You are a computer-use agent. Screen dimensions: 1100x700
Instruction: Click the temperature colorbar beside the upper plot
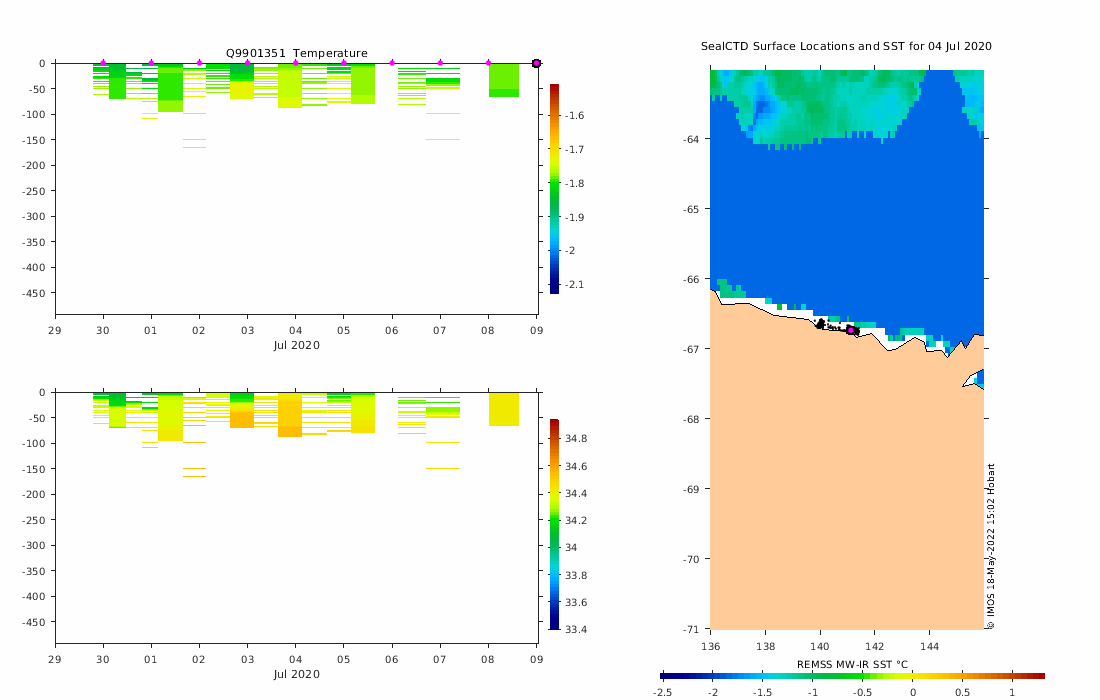[554, 189]
